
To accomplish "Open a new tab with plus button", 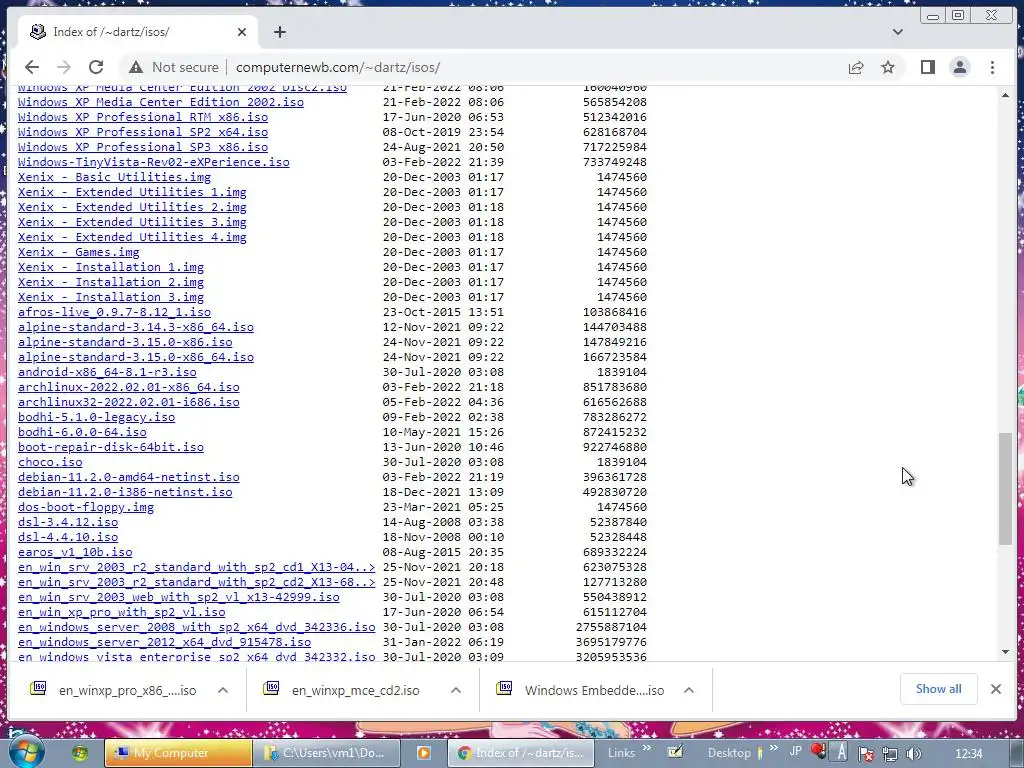I will (x=280, y=32).
